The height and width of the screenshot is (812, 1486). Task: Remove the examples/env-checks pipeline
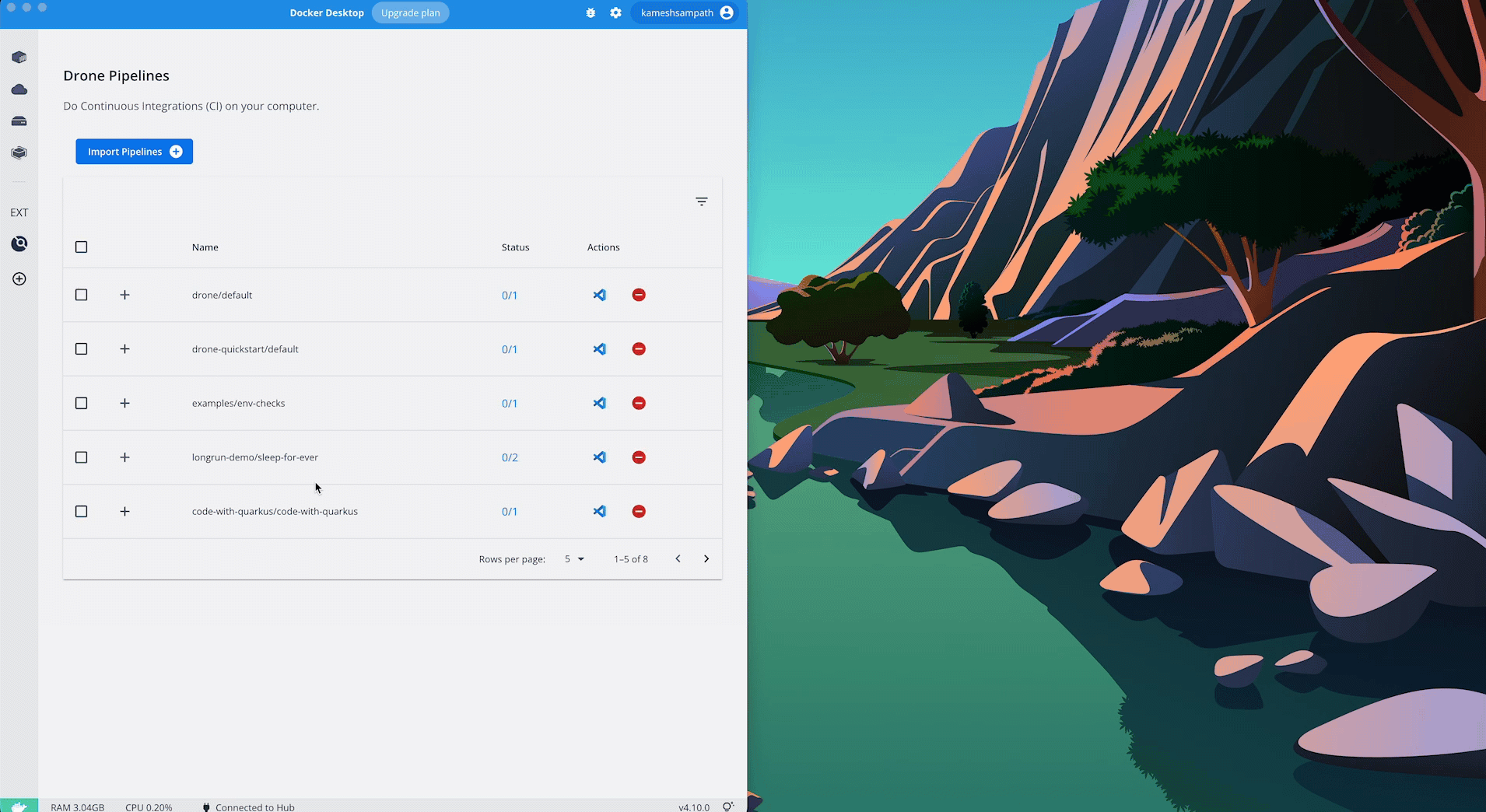click(x=639, y=403)
